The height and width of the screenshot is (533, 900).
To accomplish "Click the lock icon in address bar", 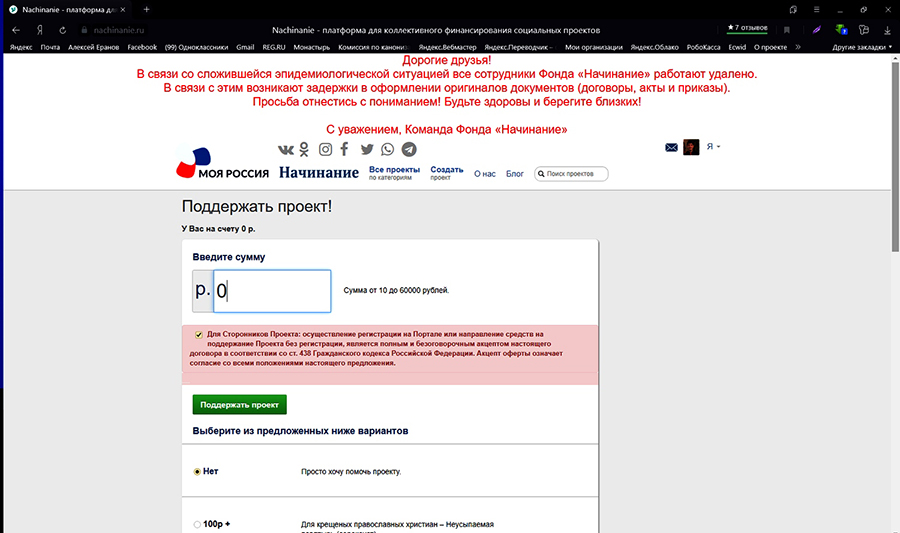I will (84, 30).
